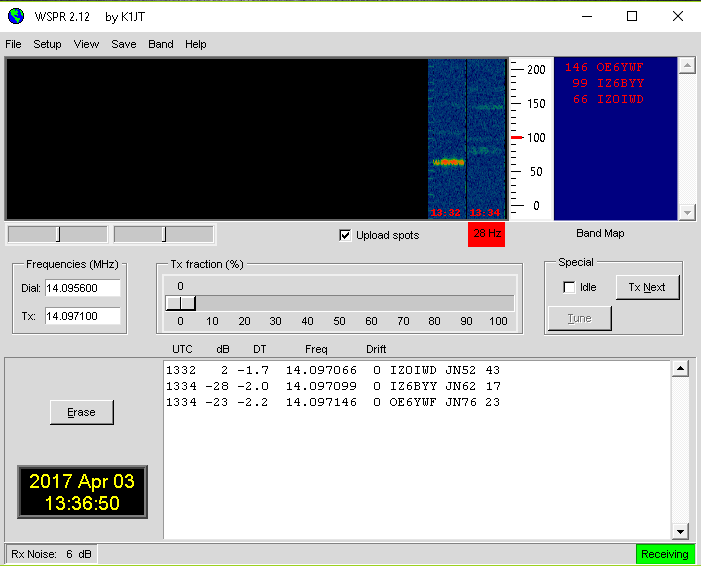This screenshot has height=568, width=701.
Task: Open the Help menu
Action: (x=196, y=44)
